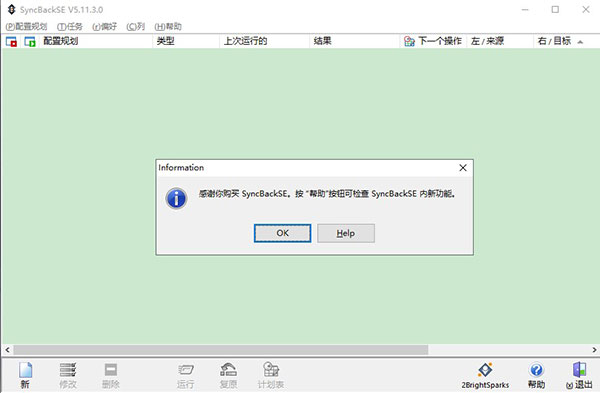Click the SyncBackSE app icon in title bar
The width and height of the screenshot is (600, 393).
pos(11,9)
